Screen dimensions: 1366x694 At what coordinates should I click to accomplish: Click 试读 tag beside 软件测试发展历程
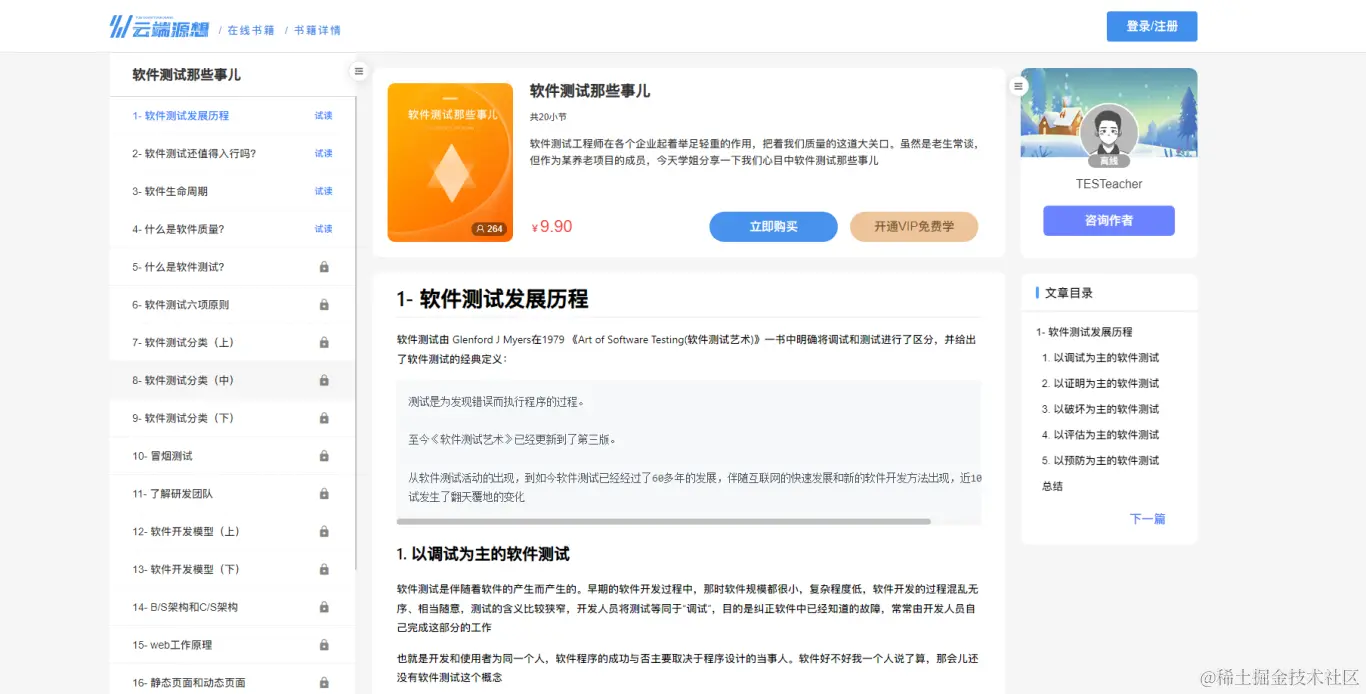pos(324,116)
